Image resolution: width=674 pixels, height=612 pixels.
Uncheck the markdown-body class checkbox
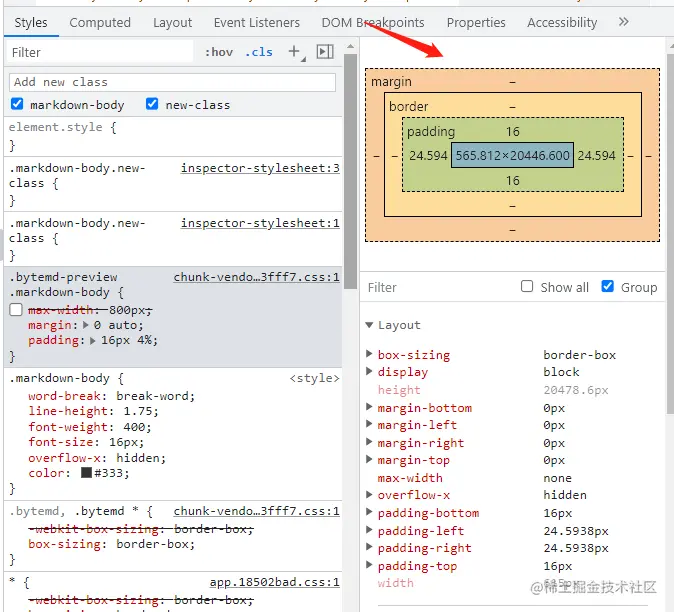coord(17,104)
